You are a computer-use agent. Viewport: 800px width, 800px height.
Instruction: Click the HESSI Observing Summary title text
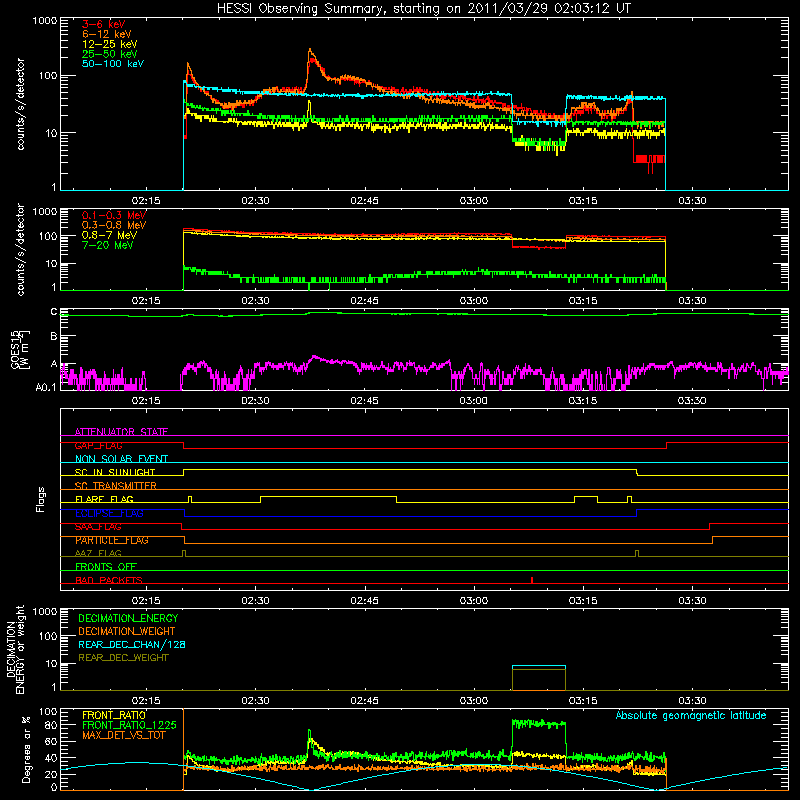[424, 9]
